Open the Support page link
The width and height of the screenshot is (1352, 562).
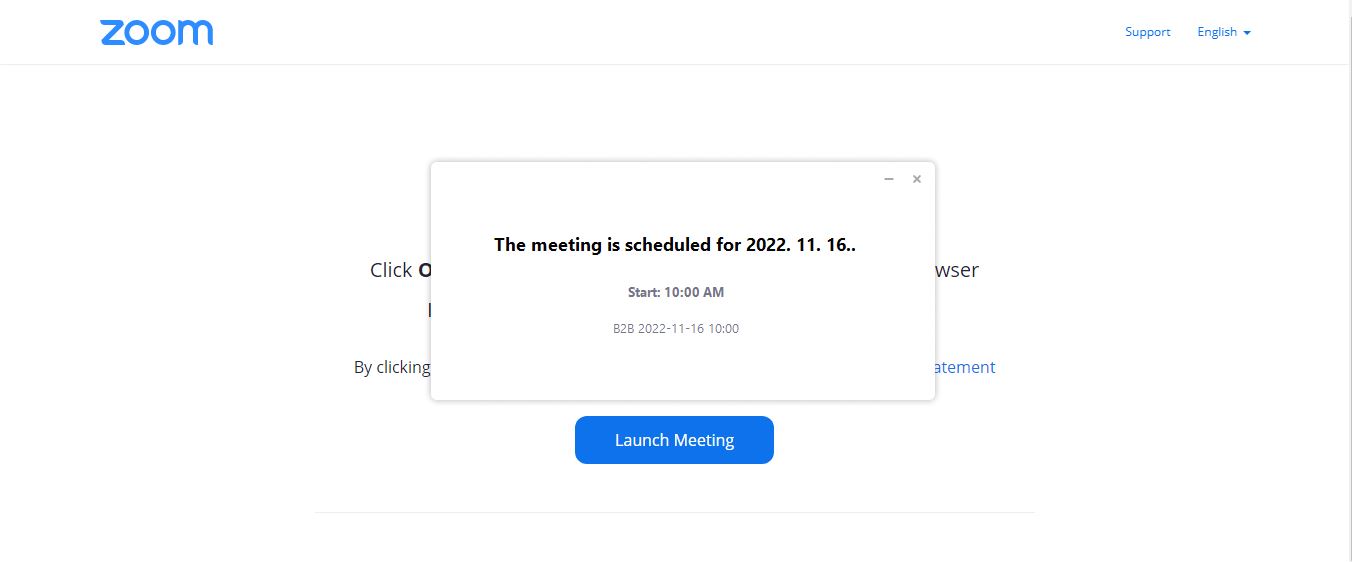(1147, 32)
